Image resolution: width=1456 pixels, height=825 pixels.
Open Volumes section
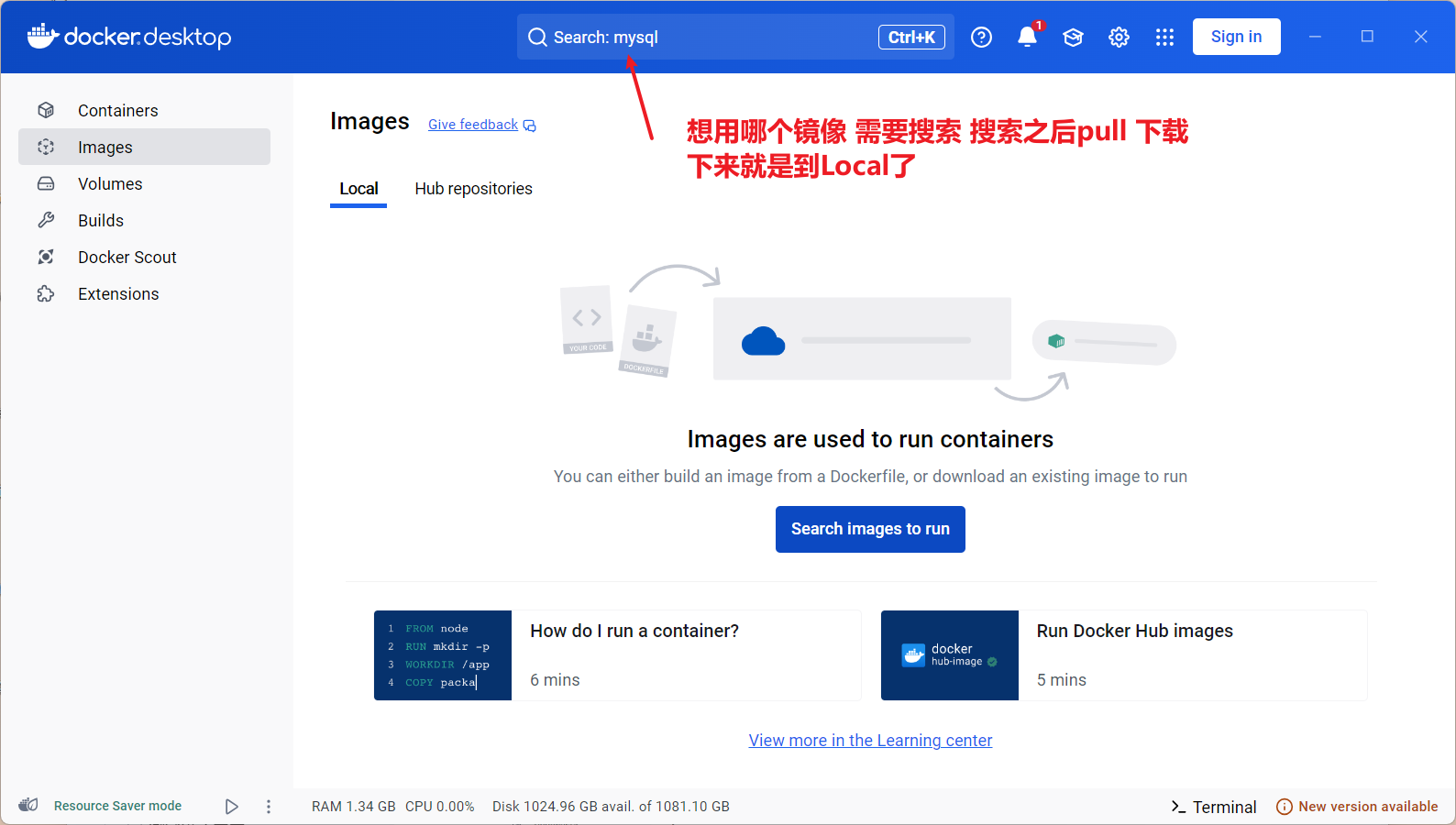pyautogui.click(x=145, y=183)
